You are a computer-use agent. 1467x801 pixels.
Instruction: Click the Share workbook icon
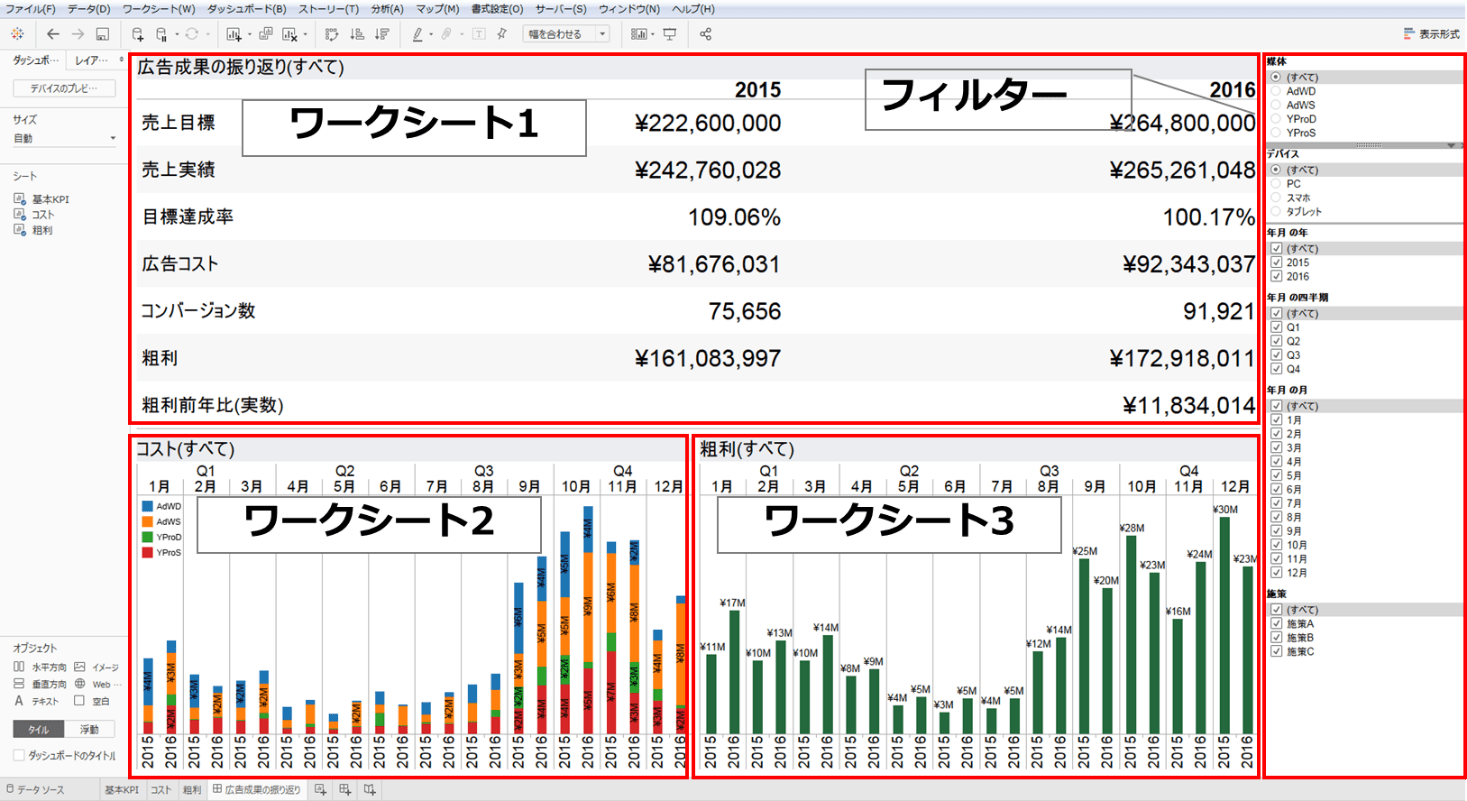click(x=705, y=34)
